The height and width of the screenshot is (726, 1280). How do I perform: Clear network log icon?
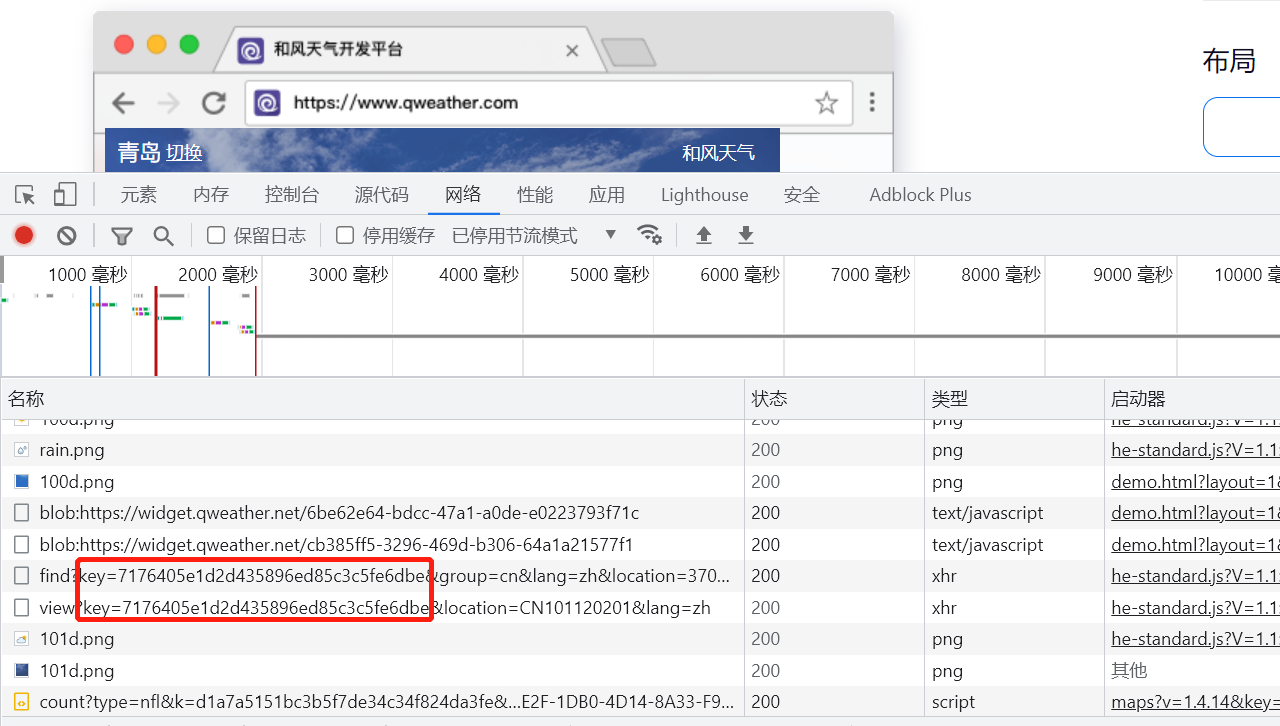67,236
